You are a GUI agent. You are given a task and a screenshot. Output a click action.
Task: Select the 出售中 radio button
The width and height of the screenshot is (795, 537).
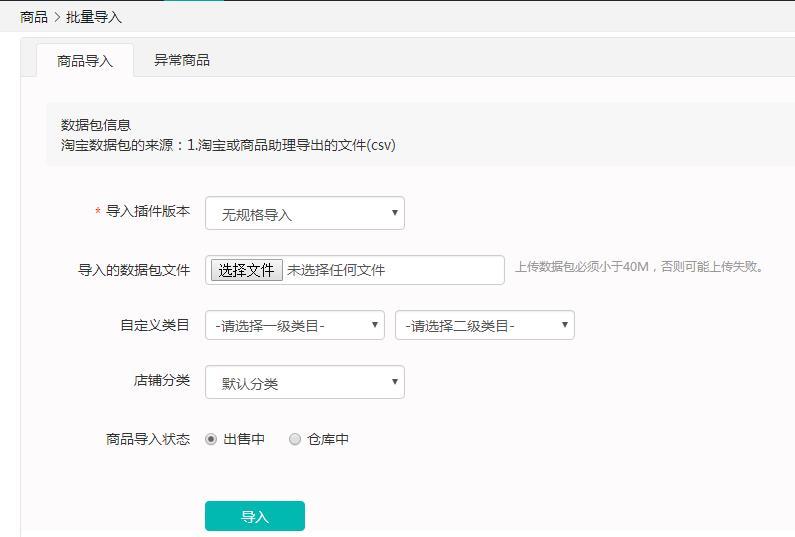coord(211,439)
